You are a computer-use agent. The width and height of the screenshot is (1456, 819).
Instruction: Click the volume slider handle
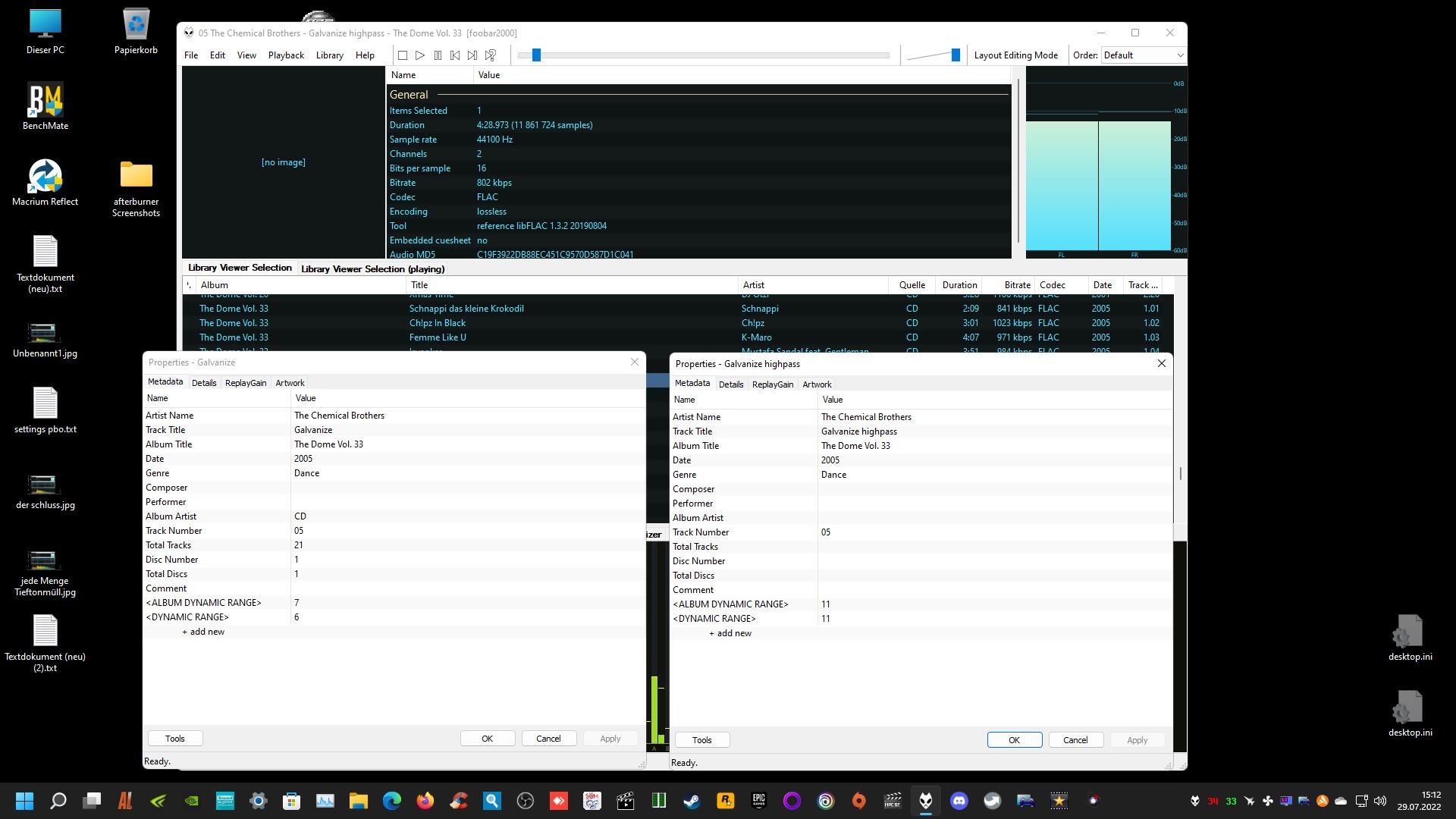(x=955, y=55)
